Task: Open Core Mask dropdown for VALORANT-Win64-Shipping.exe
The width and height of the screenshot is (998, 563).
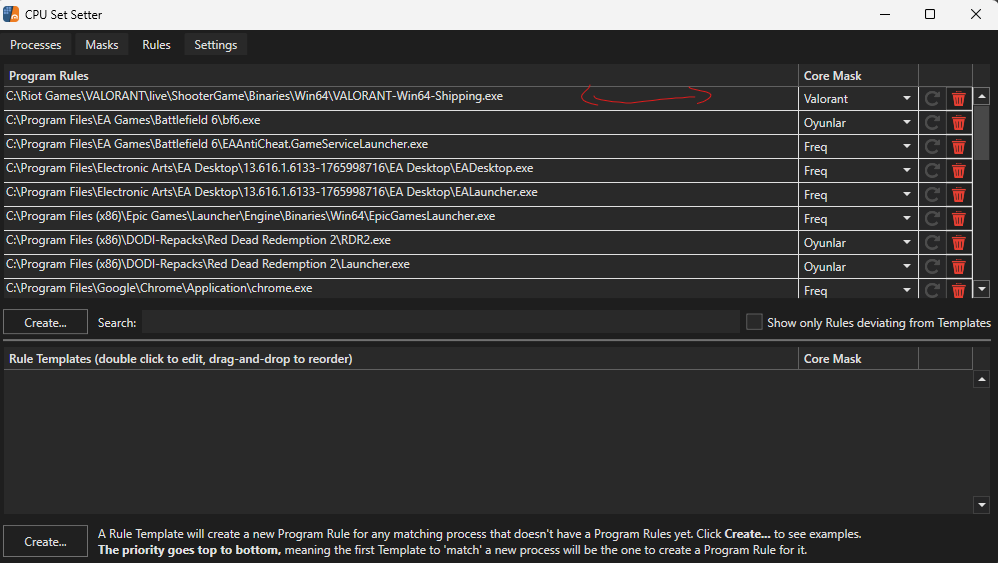Action: [858, 99]
